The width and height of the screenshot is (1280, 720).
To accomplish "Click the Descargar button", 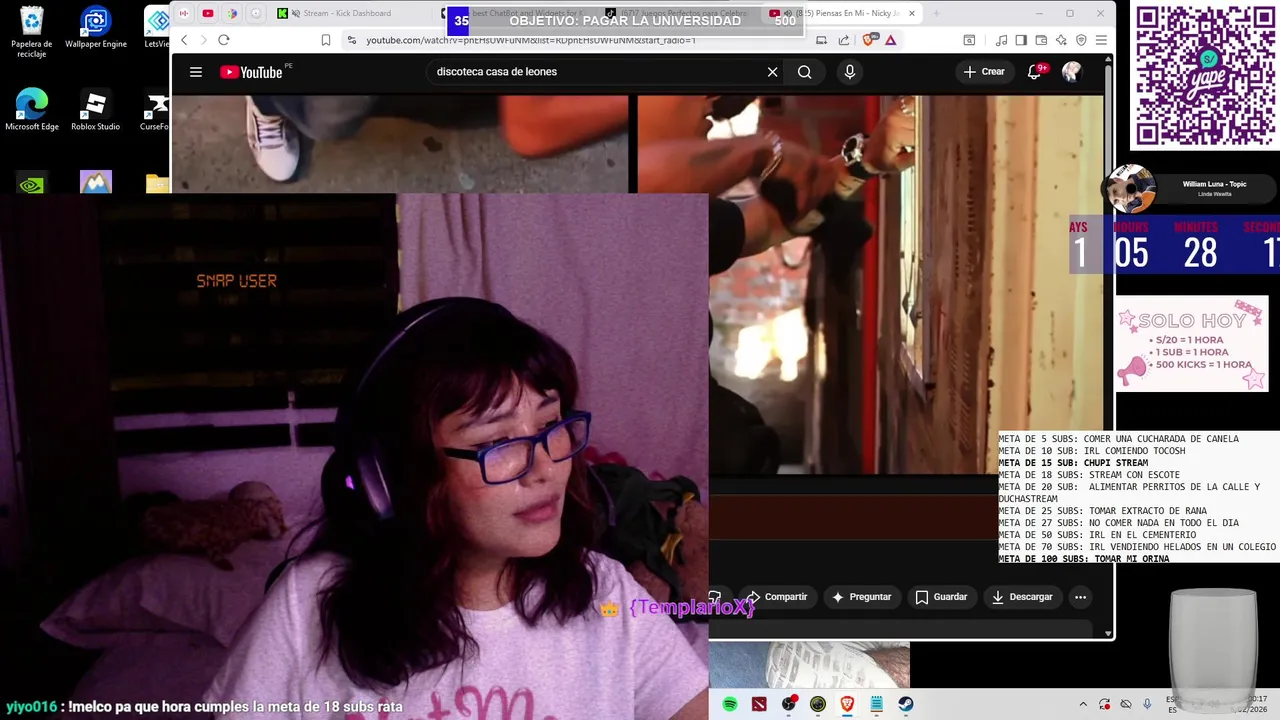I will pyautogui.click(x=1022, y=597).
